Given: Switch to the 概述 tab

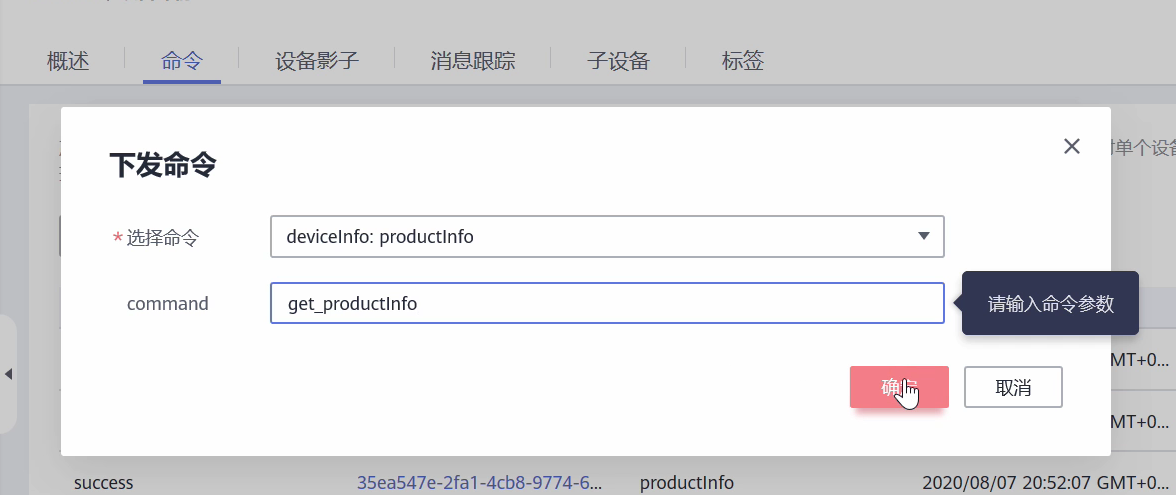Looking at the screenshot, I should point(68,61).
